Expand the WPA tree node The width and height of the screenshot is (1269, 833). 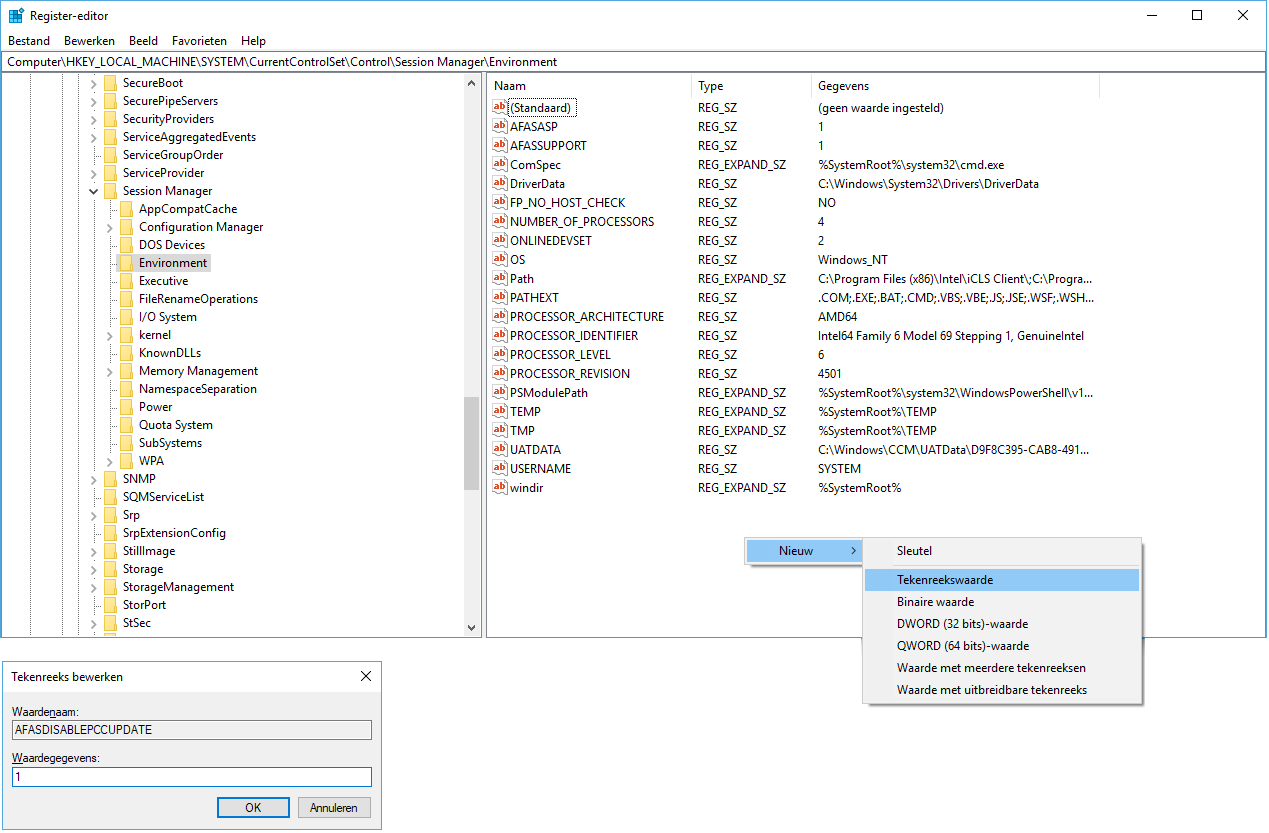[x=109, y=461]
